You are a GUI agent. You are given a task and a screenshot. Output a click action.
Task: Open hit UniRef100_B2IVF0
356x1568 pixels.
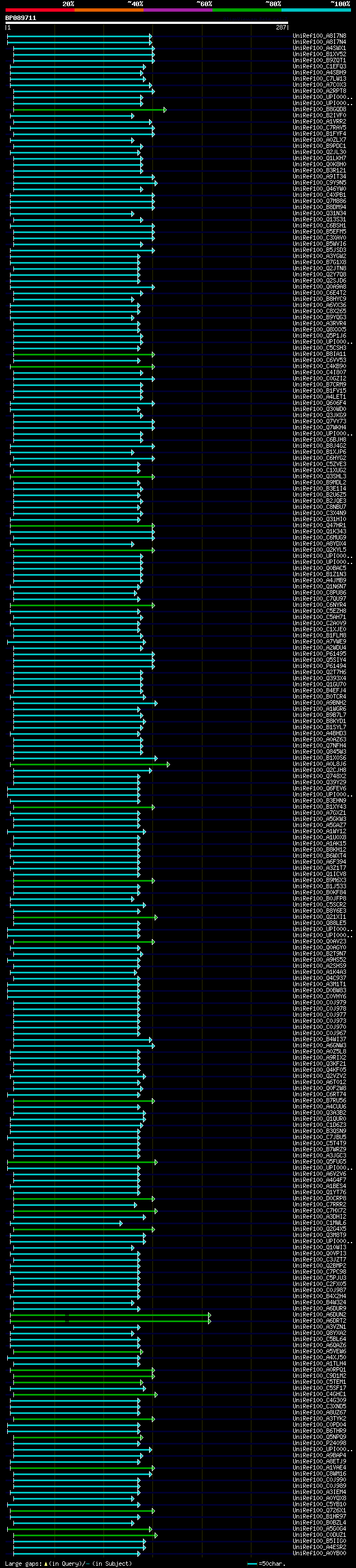tap(319, 116)
